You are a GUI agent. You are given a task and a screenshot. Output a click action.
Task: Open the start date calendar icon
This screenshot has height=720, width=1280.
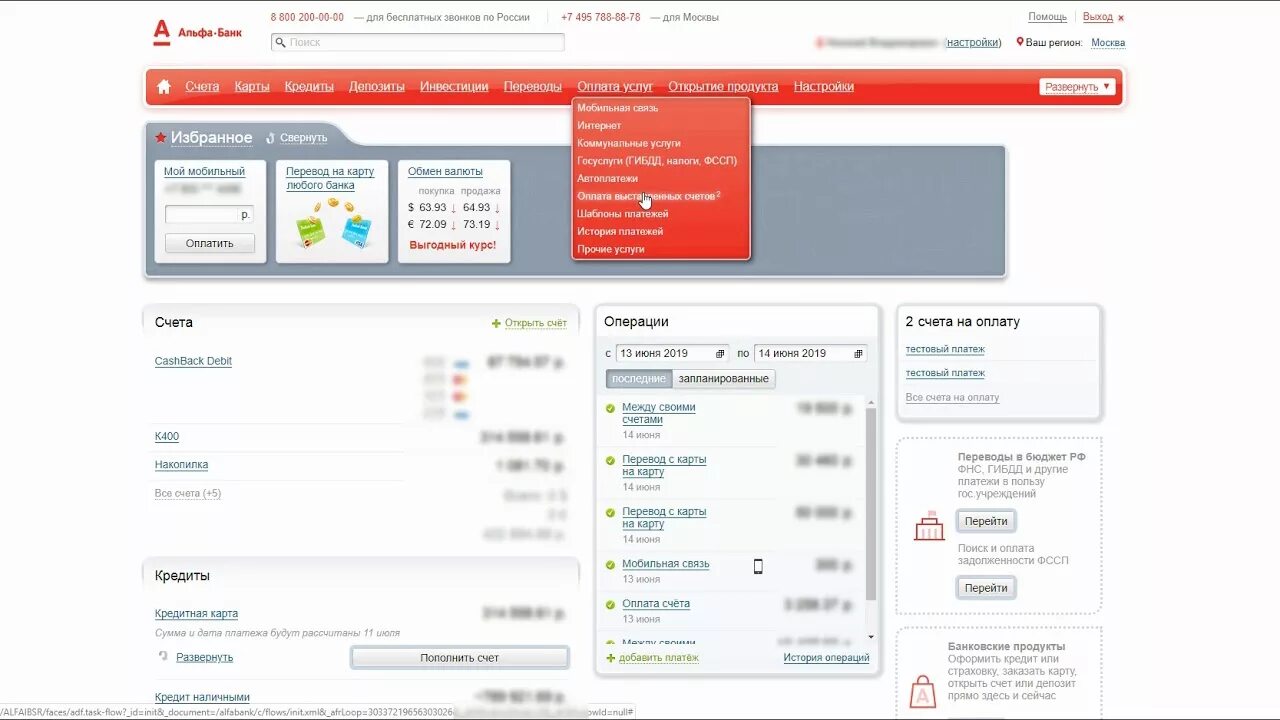[x=720, y=353]
